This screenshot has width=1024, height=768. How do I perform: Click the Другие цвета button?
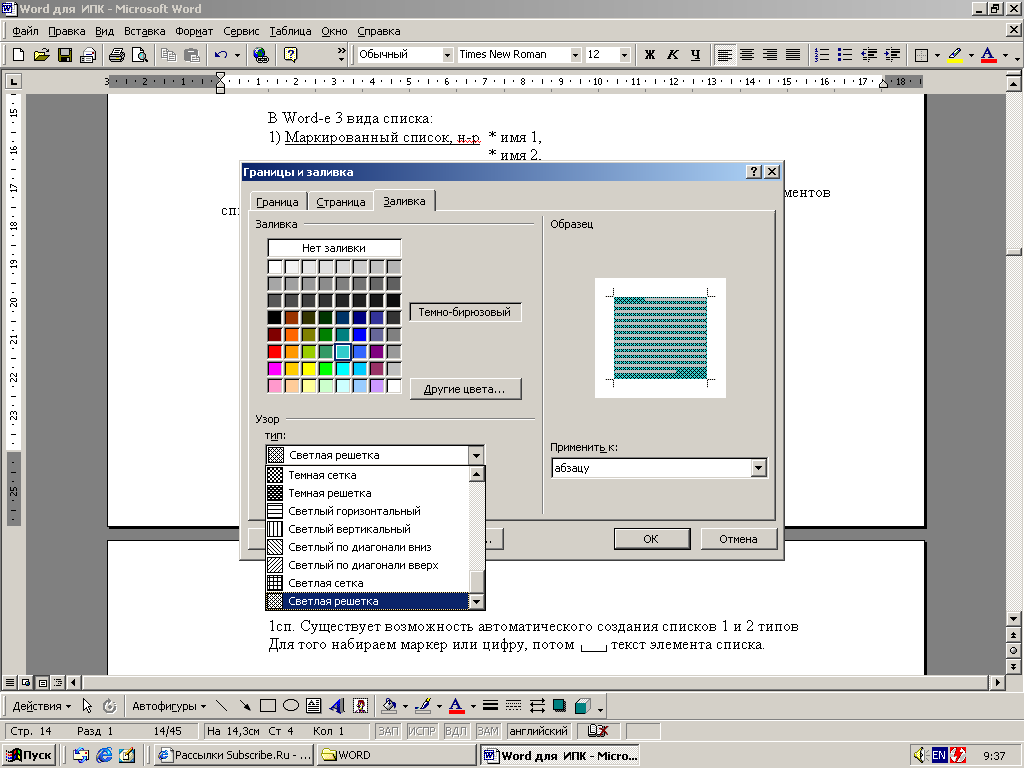pos(466,389)
